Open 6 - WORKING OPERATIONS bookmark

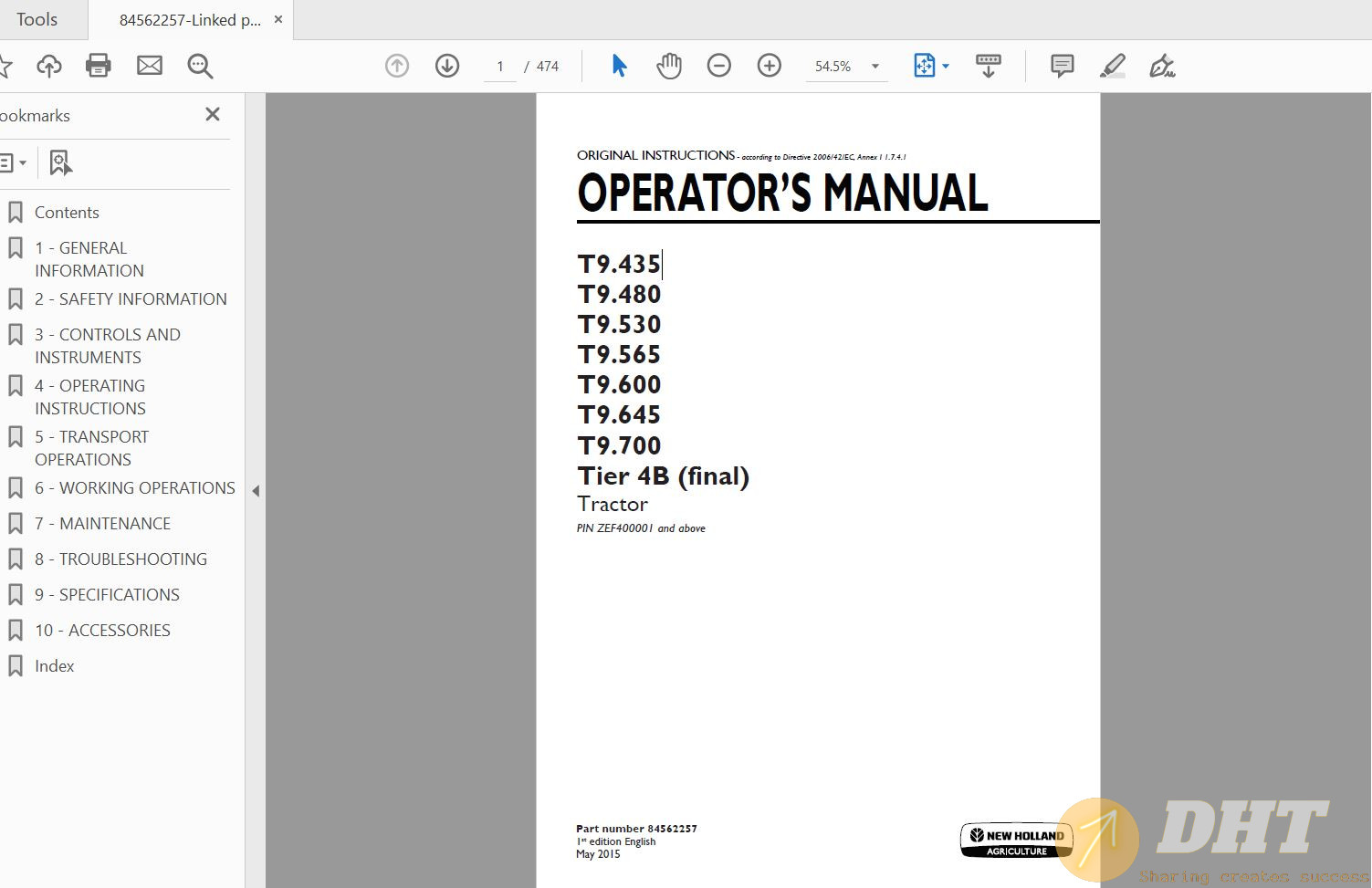click(134, 487)
